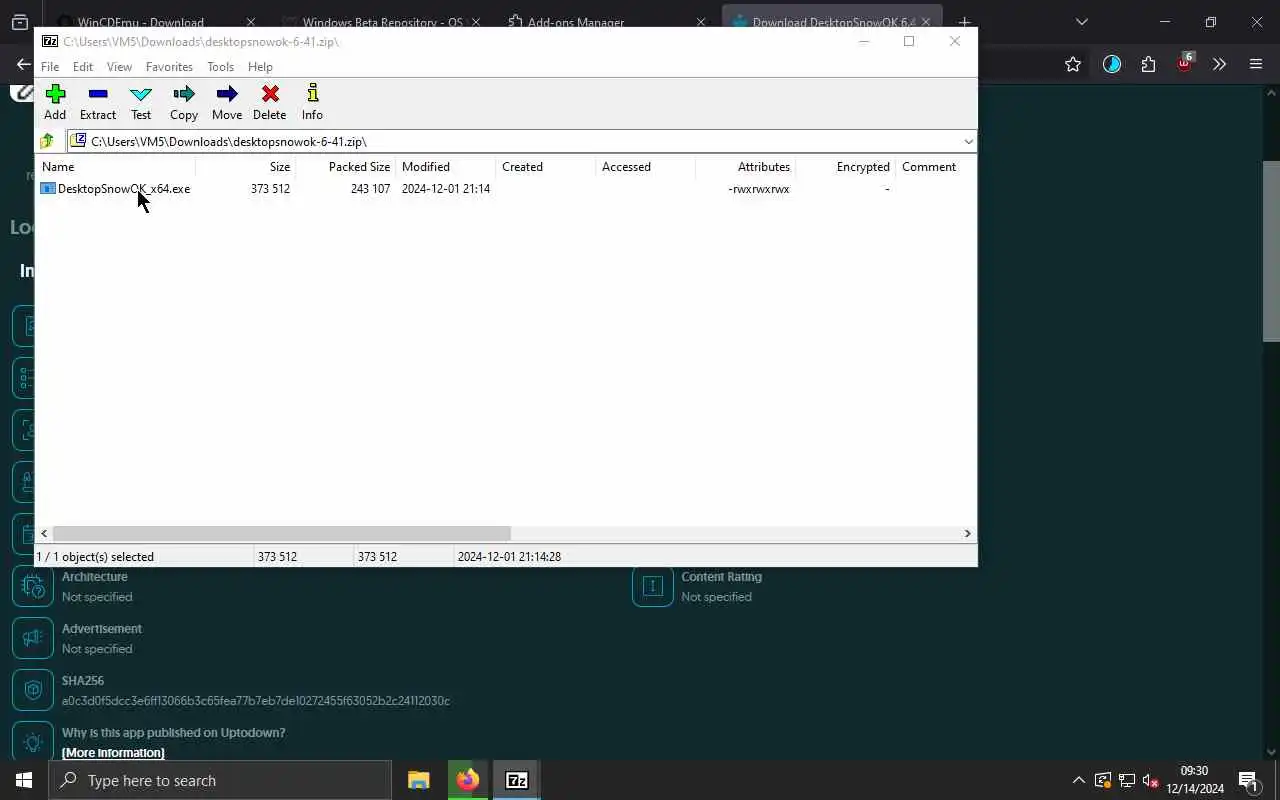Open Firefox view icon at tab strip start
Viewport: 1280px width, 800px height.
tap(19, 22)
